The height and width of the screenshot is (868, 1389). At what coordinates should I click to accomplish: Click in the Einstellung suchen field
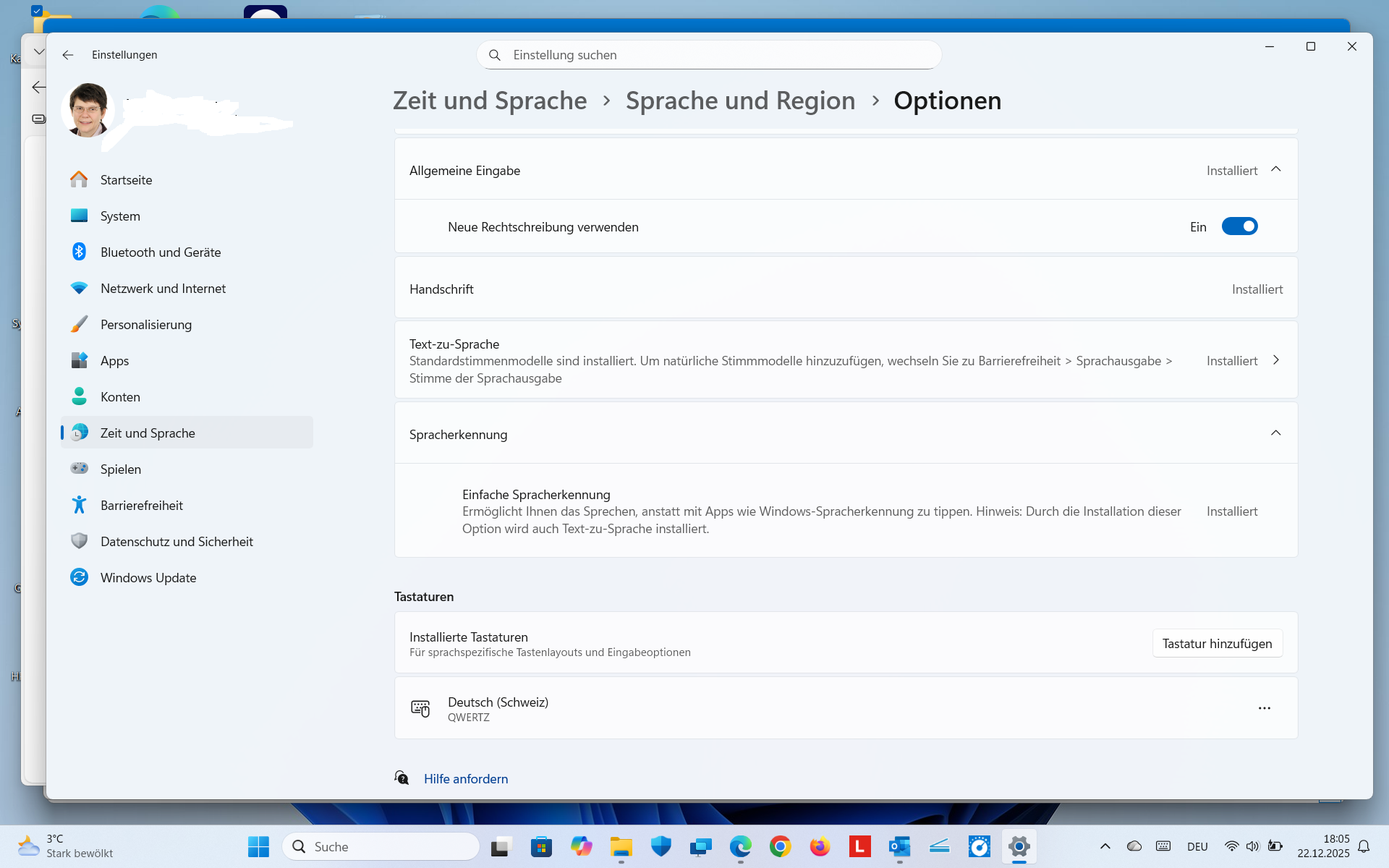point(709,55)
